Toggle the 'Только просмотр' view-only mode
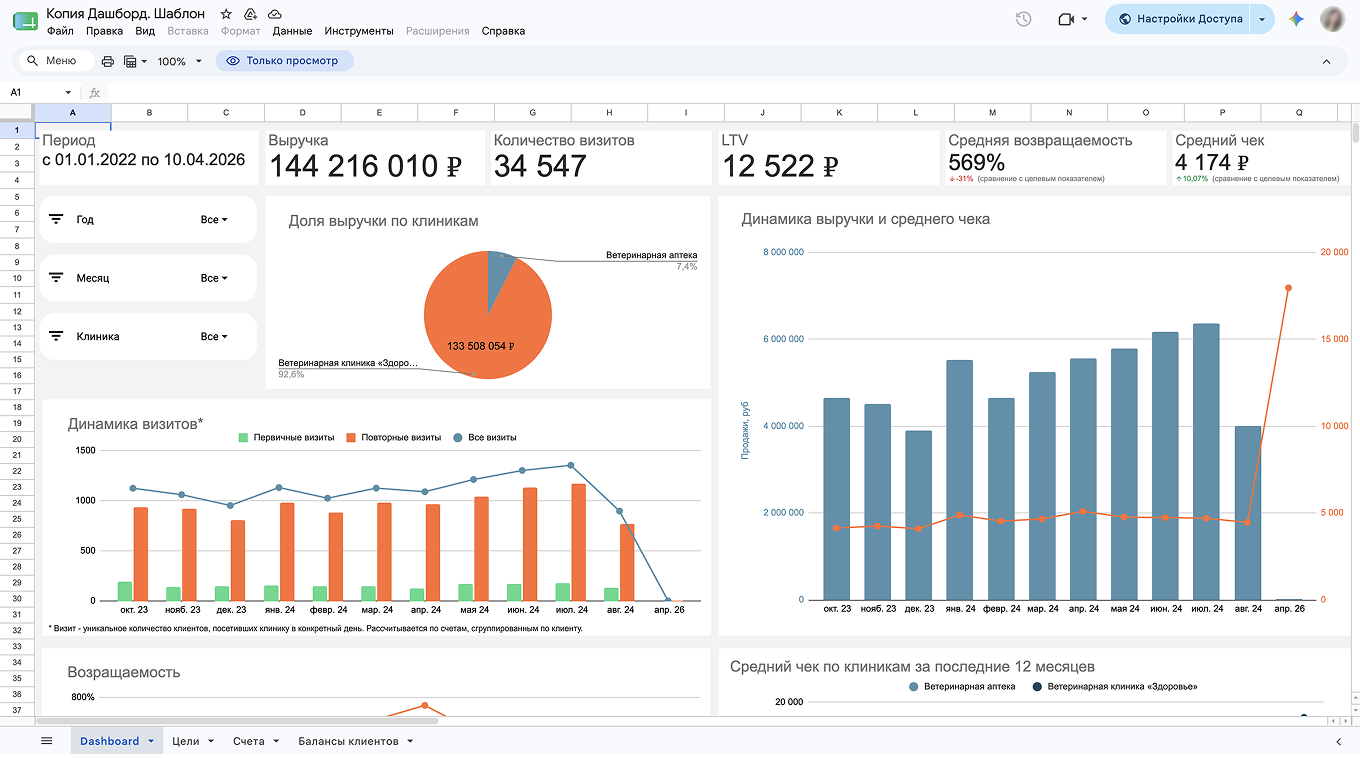 285,61
